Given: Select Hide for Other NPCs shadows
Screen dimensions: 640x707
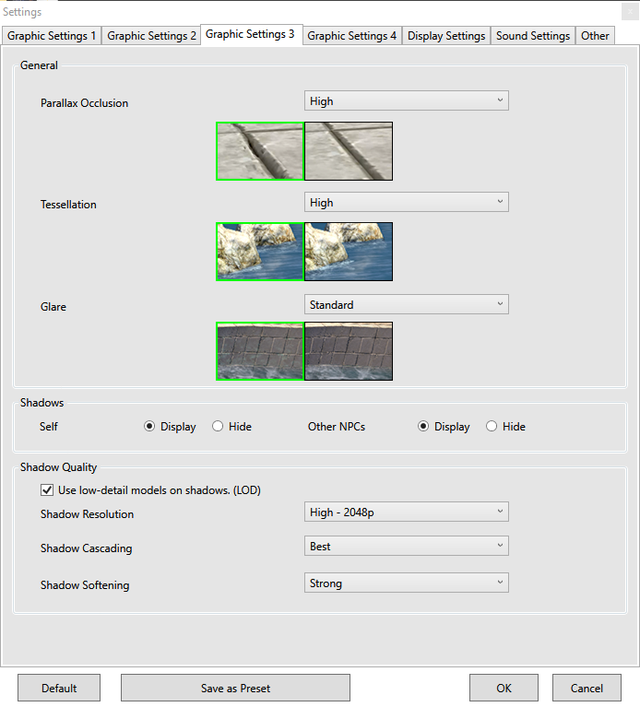Looking at the screenshot, I should [x=491, y=427].
